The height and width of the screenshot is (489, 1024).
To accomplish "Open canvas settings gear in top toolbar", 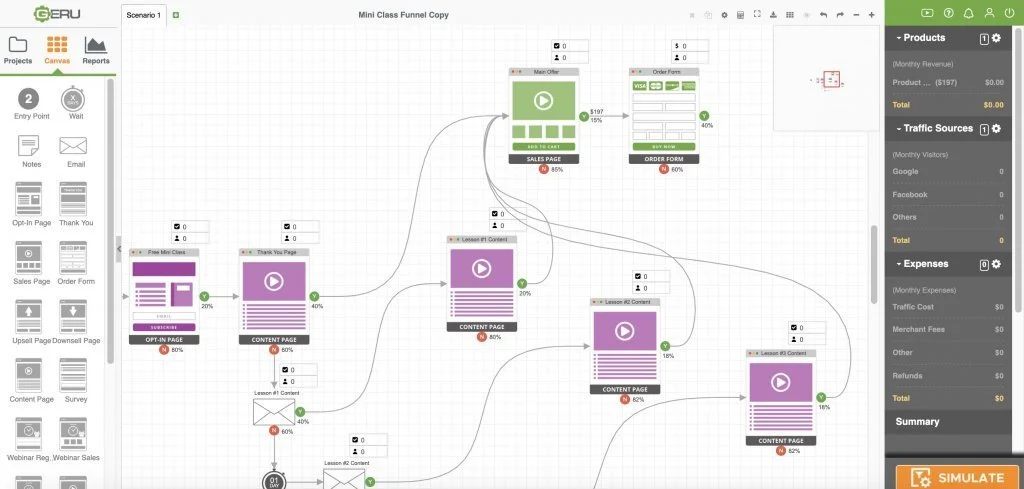I will pos(724,15).
